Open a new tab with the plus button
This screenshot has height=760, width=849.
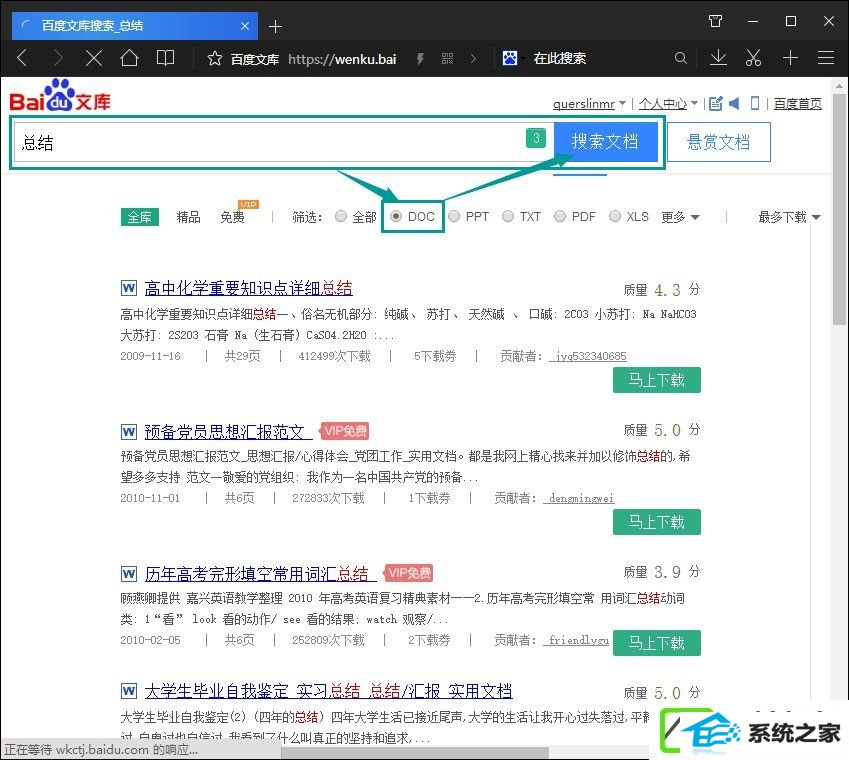point(275,26)
